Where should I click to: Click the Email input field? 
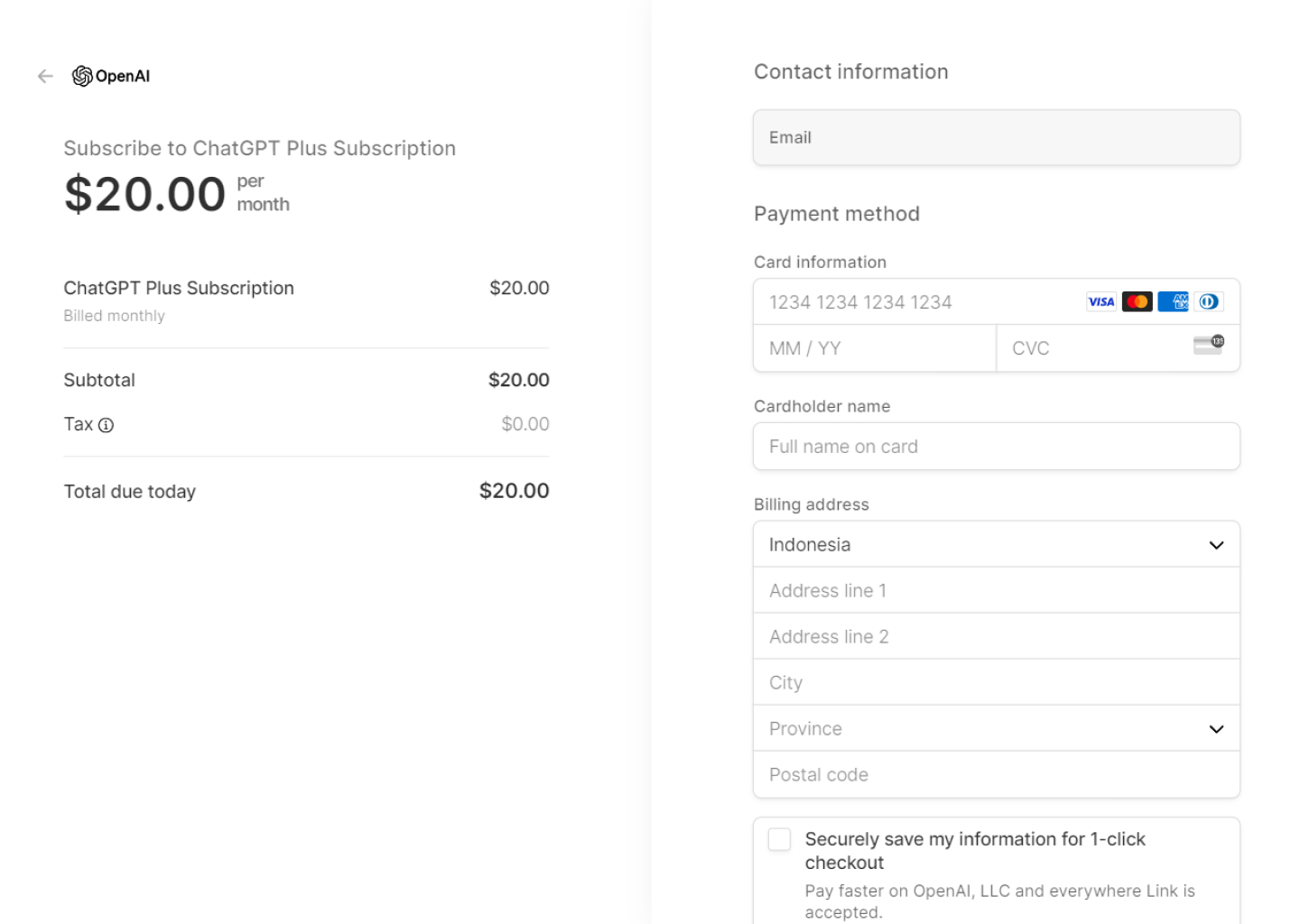pyautogui.click(x=996, y=138)
